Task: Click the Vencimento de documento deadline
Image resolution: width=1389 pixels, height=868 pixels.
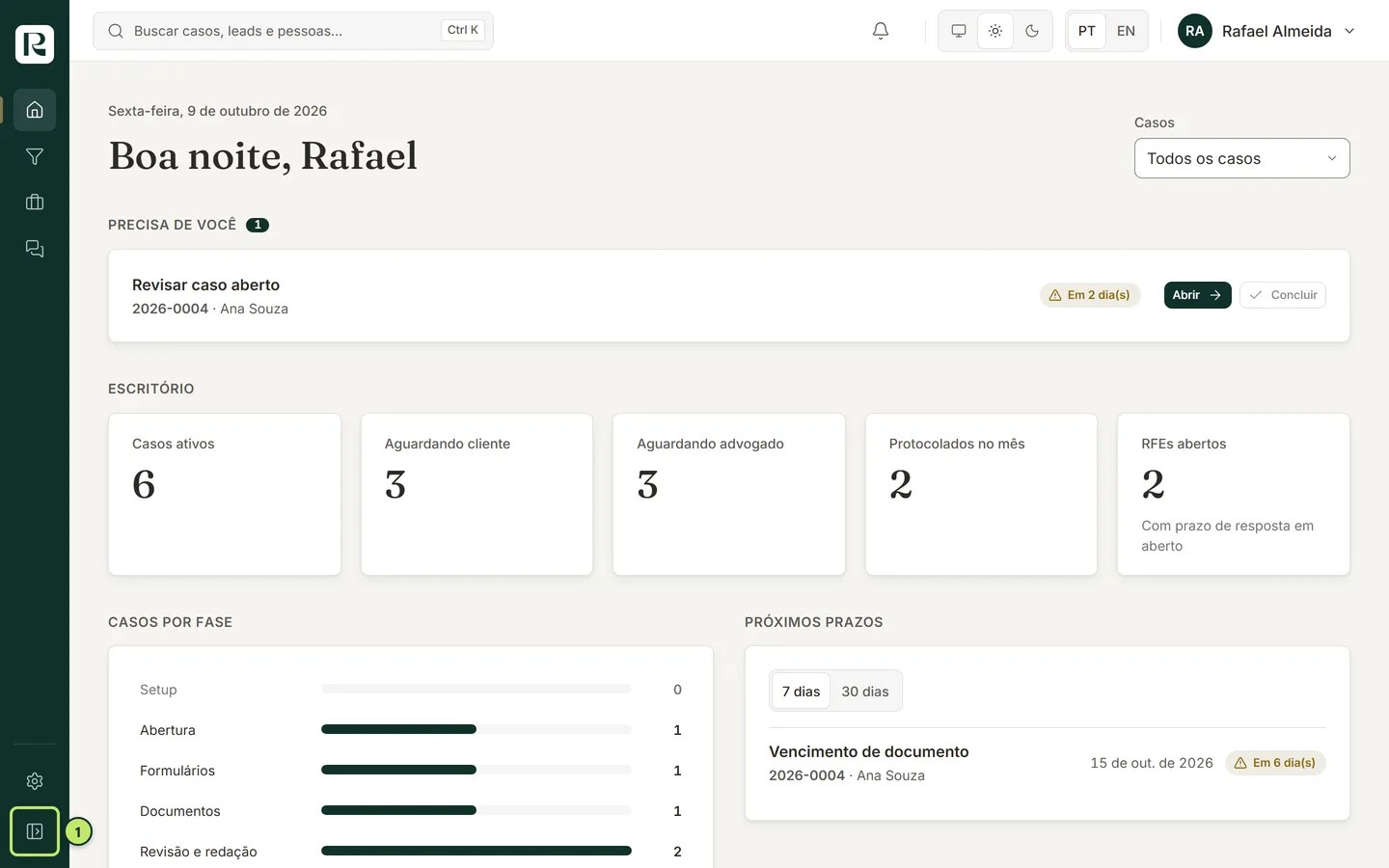Action: tap(868, 751)
